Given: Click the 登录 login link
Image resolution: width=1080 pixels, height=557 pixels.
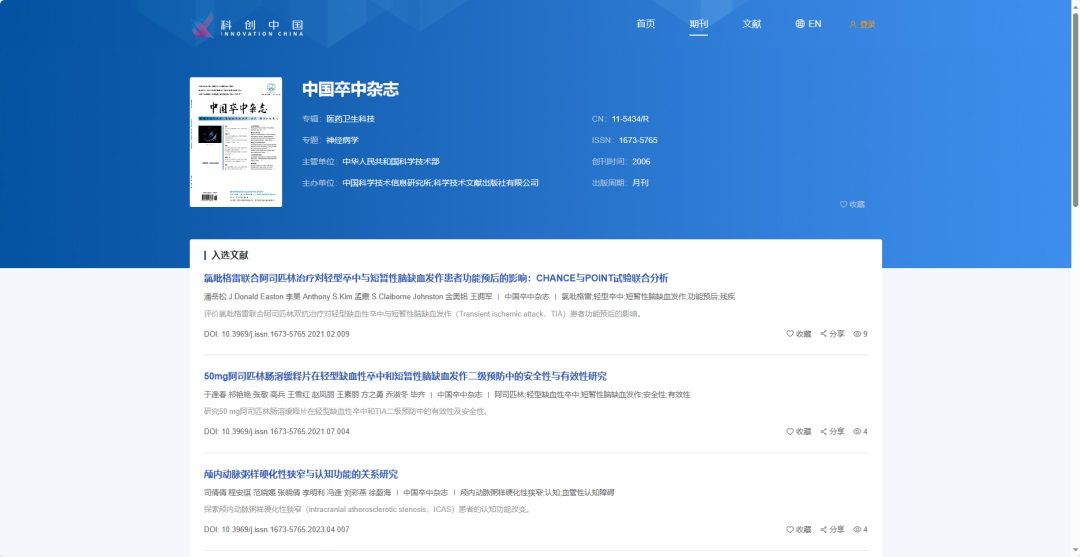Looking at the screenshot, I should coord(862,24).
